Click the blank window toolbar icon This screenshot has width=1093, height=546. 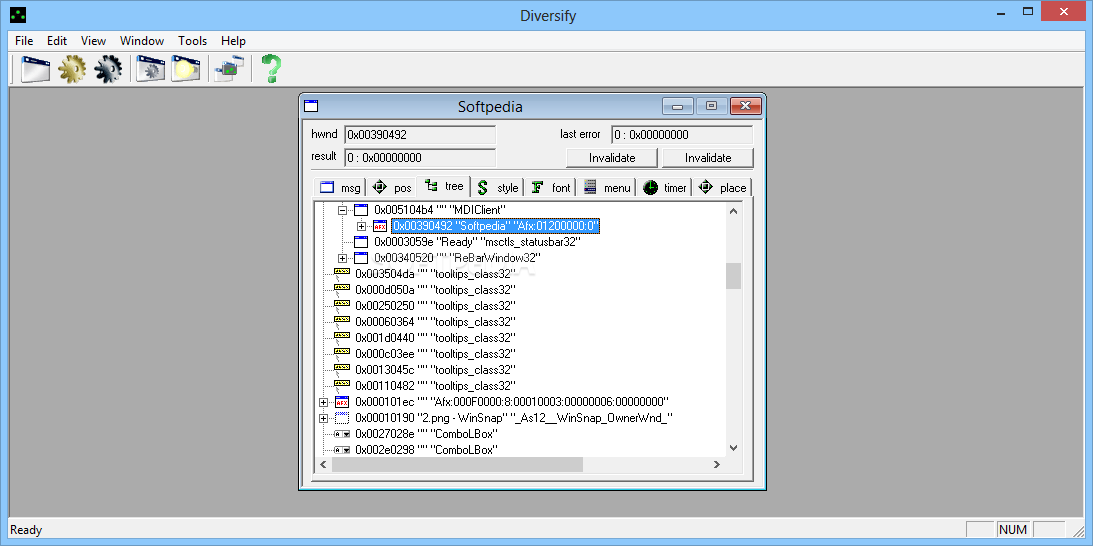(x=36, y=68)
